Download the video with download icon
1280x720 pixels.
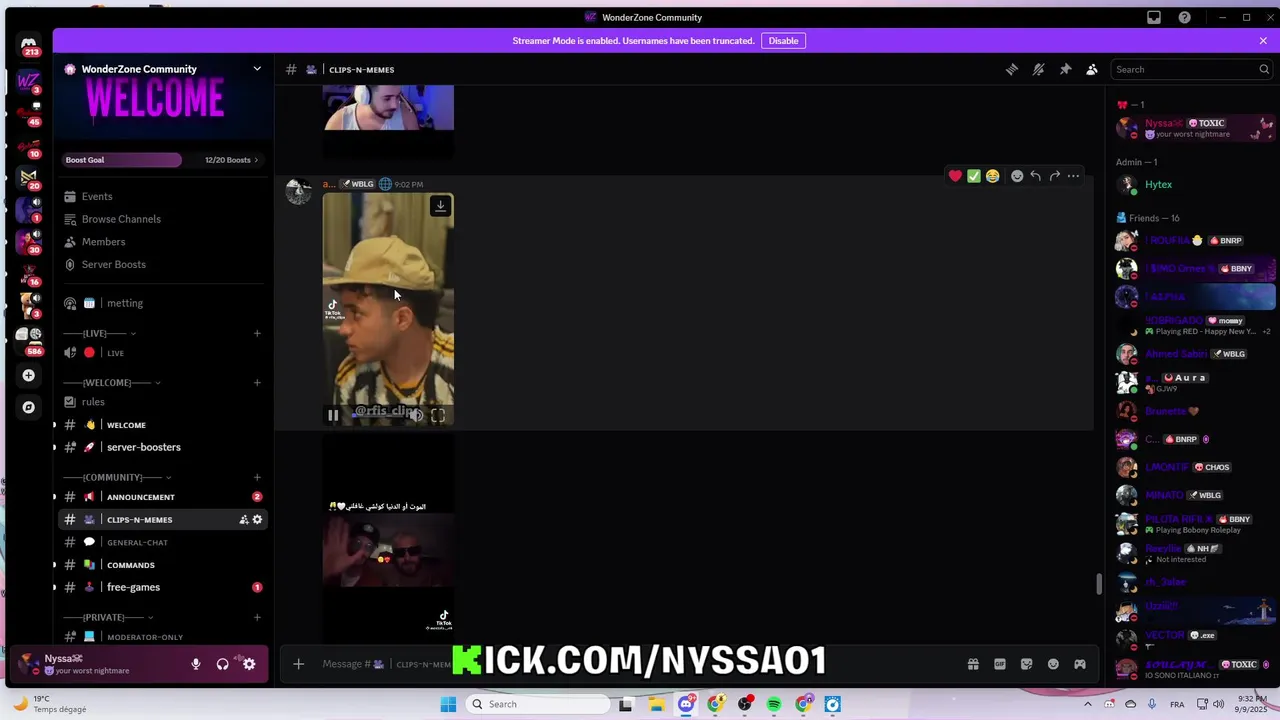(440, 206)
